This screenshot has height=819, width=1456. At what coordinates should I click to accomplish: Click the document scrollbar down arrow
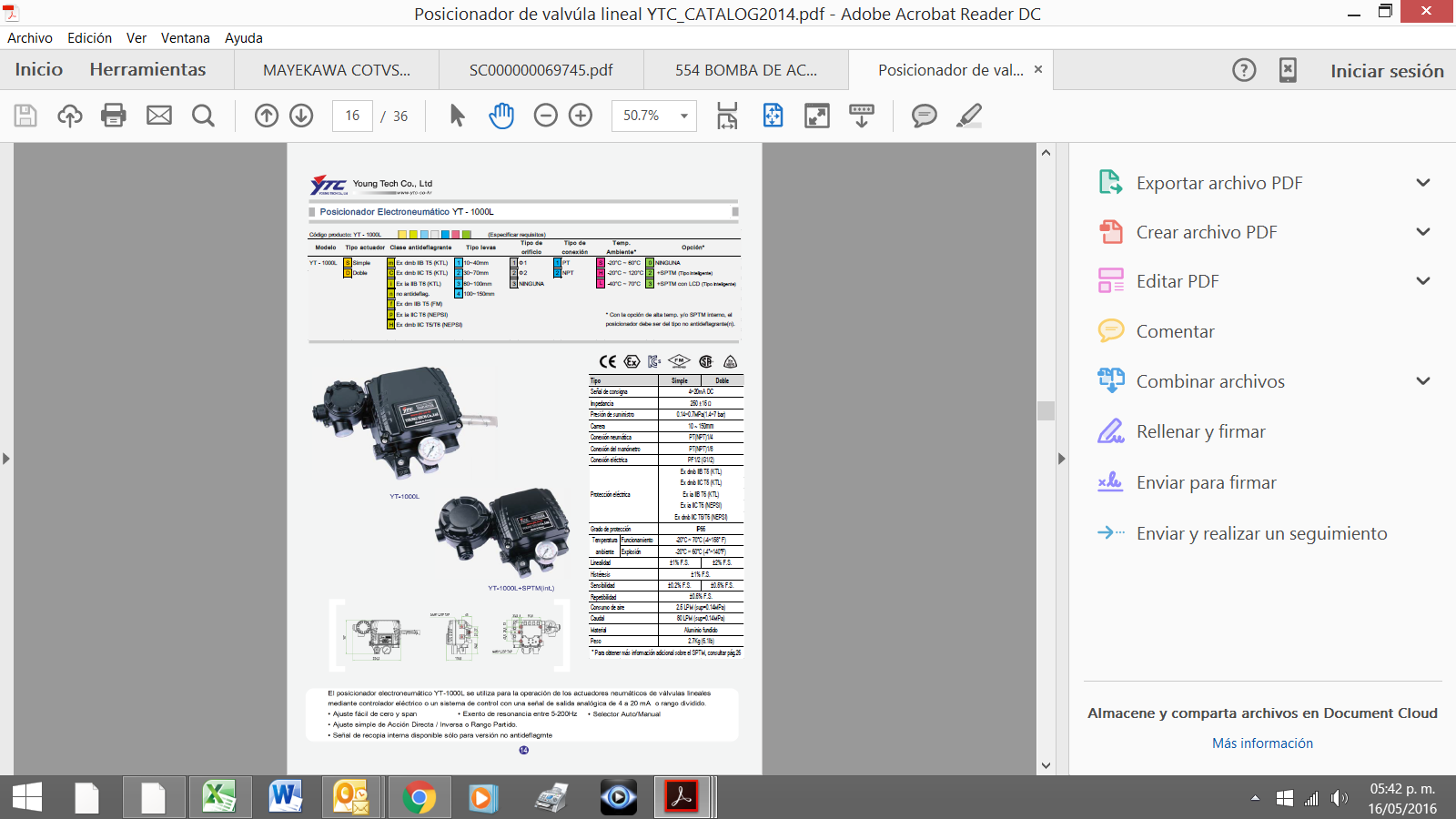click(x=1046, y=766)
